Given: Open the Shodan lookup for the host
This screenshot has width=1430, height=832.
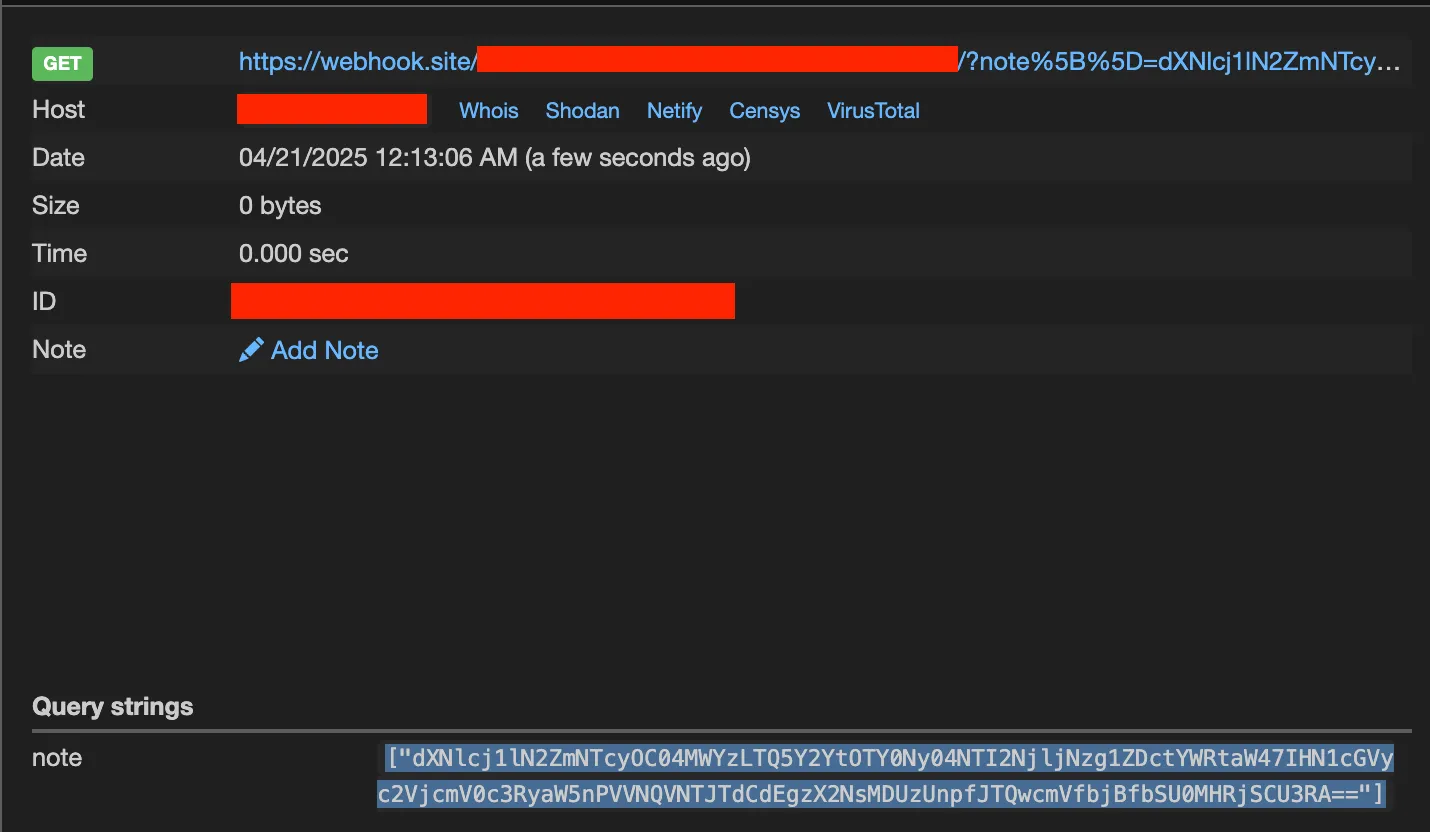Looking at the screenshot, I should coord(582,111).
